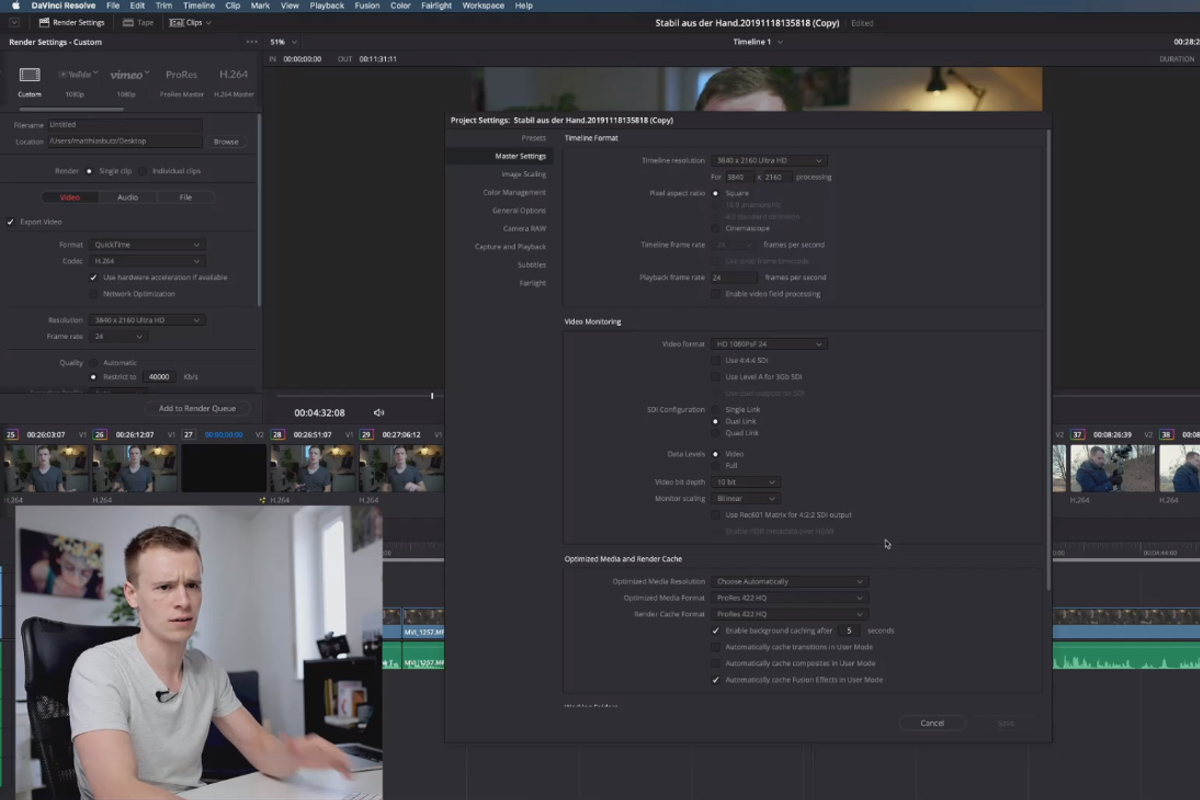The image size is (1200, 800).
Task: Enable Network Optimization checkbox
Action: click(x=93, y=294)
